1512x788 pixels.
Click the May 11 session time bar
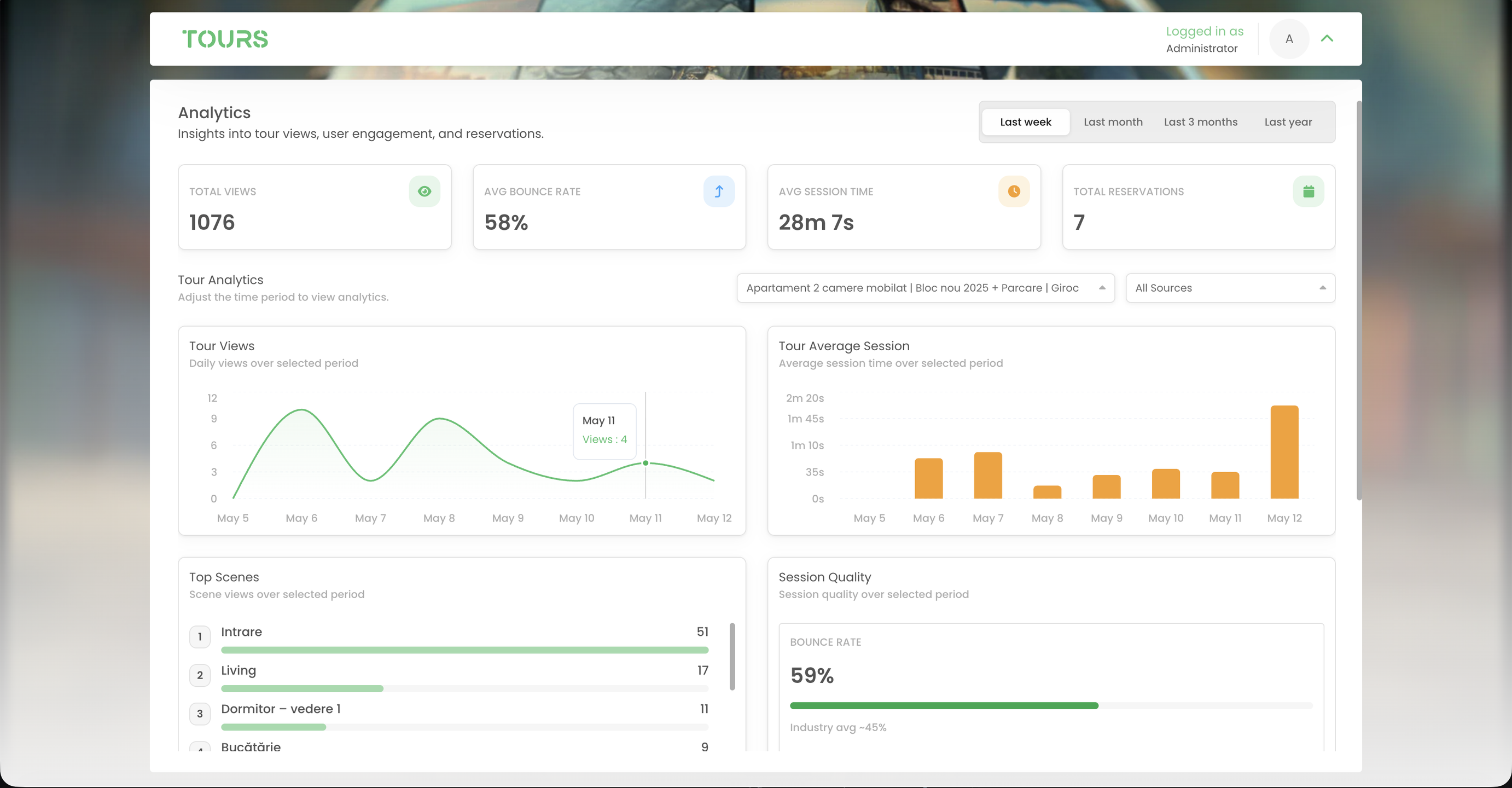pyautogui.click(x=1225, y=485)
